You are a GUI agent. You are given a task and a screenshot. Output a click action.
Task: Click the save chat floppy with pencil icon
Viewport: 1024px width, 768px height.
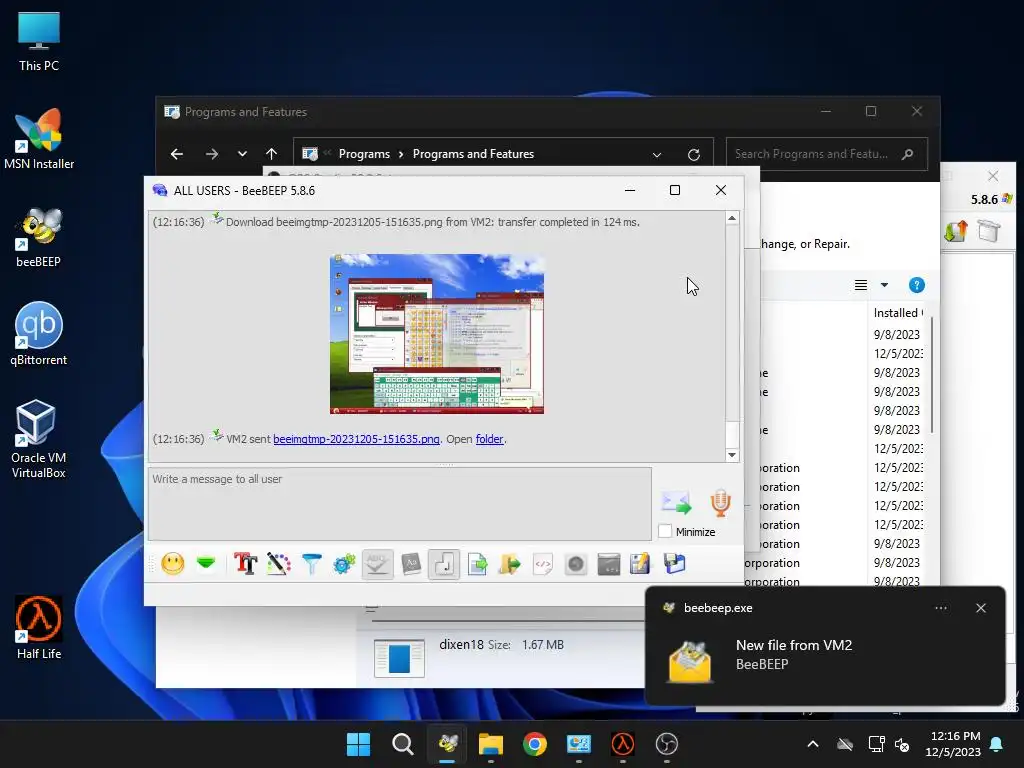point(641,564)
